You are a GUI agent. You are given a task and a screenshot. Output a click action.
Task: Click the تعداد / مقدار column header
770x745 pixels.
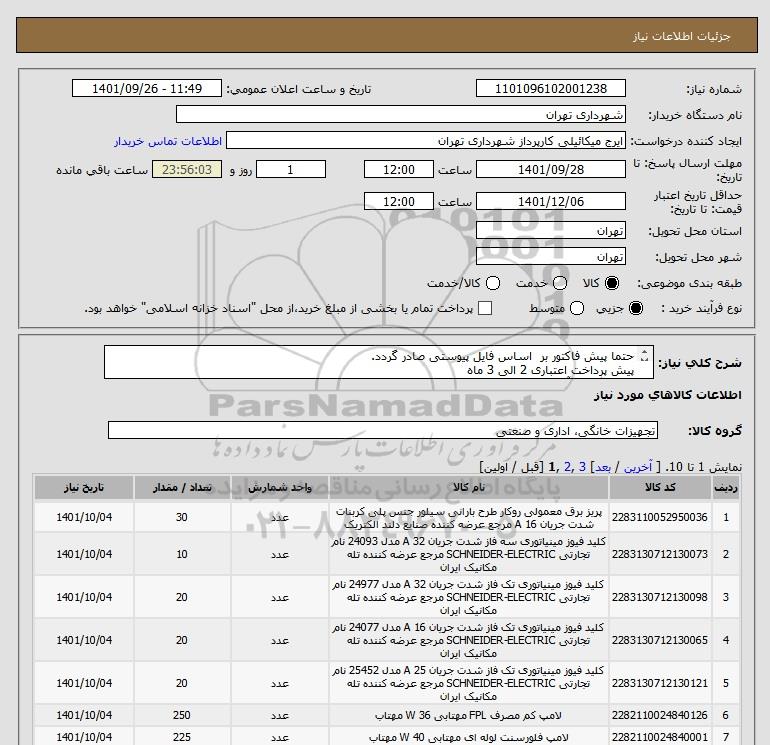click(x=182, y=488)
